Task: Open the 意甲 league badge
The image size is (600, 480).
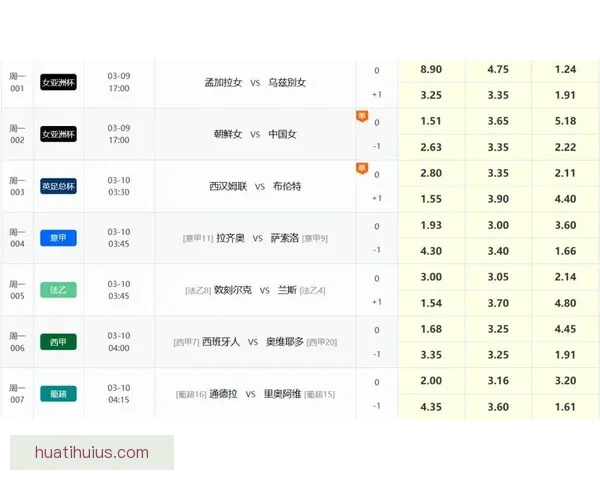Action: (59, 238)
